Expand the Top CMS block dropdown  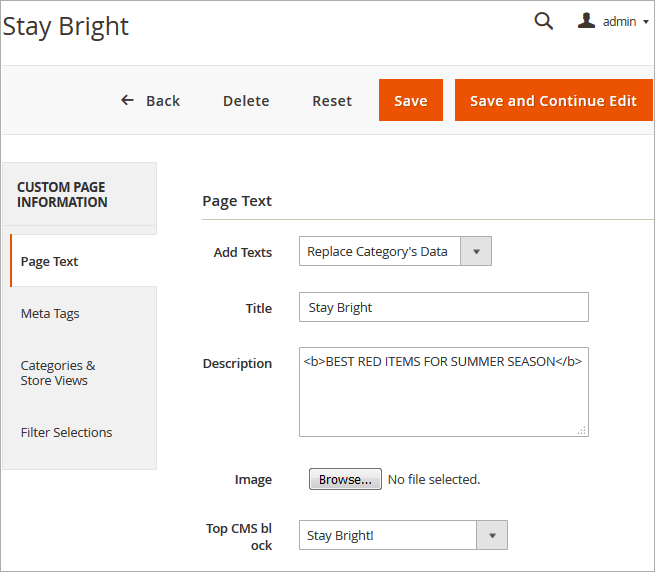(403, 536)
